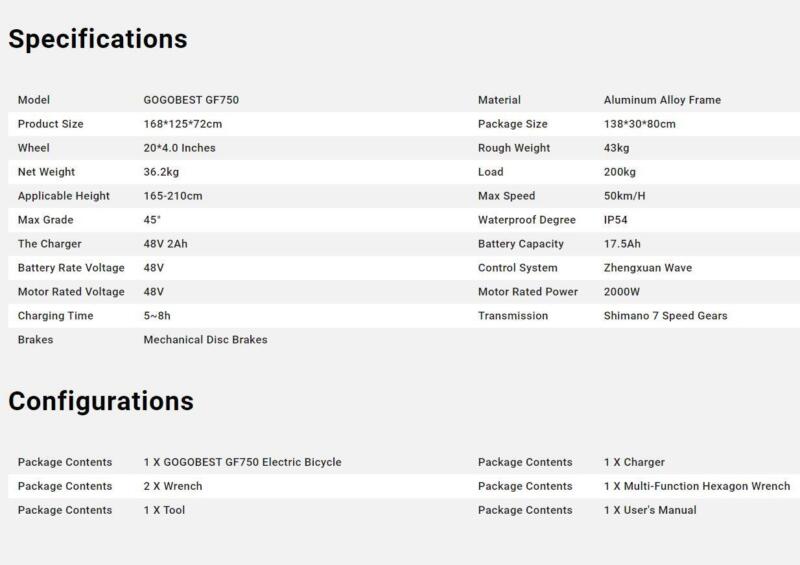Select the 1 X User's Manual entry
800x565 pixels.
click(650, 510)
